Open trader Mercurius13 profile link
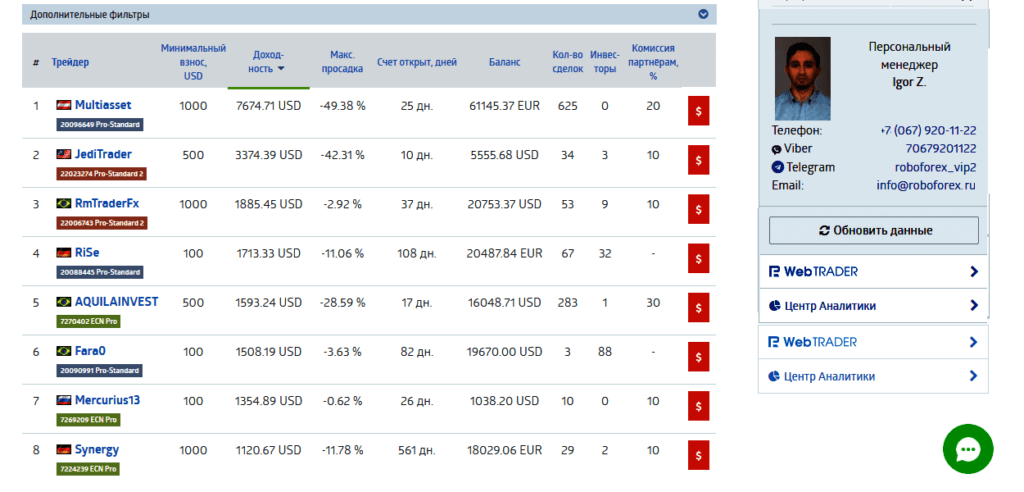The width and height of the screenshot is (1024, 492). (x=107, y=400)
